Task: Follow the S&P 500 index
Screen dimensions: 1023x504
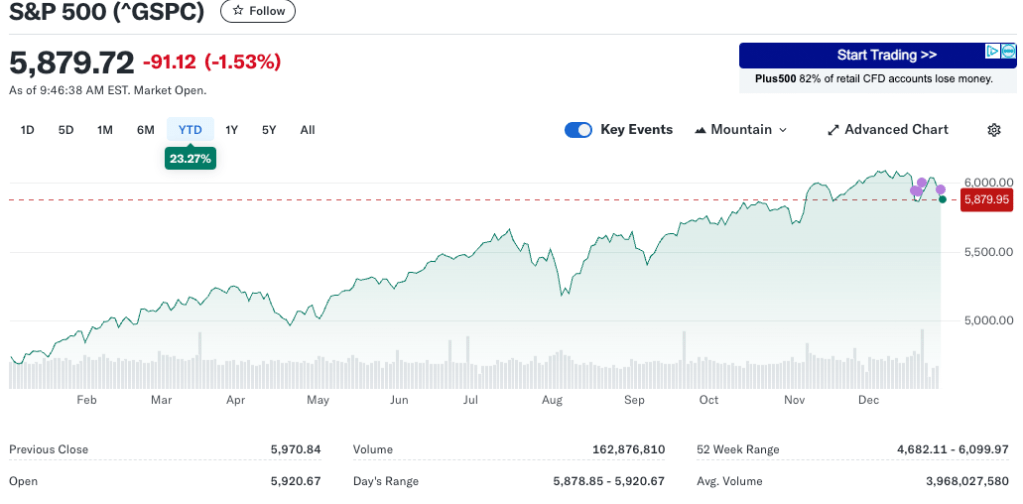Action: [258, 12]
